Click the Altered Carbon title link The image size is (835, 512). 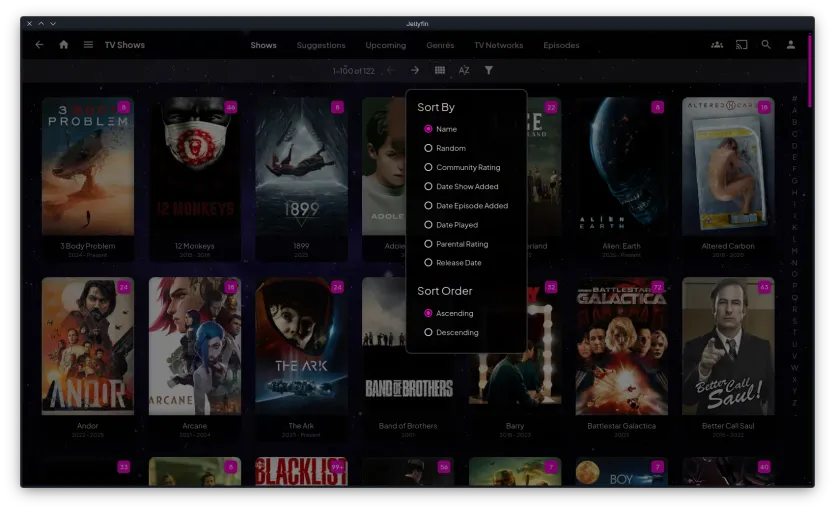[728, 246]
